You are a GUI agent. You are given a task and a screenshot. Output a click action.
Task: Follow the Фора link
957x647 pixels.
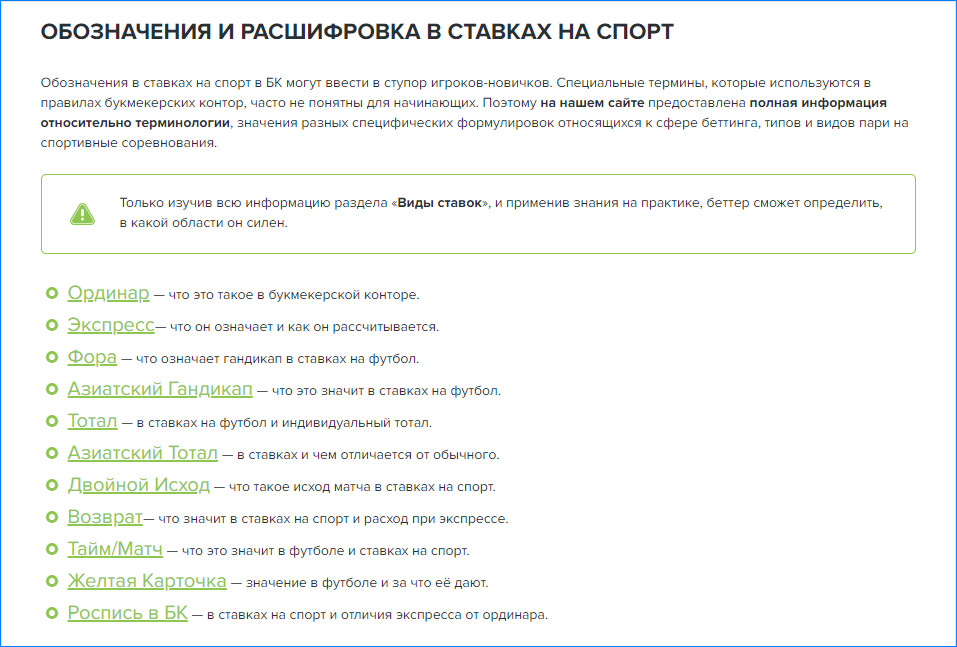92,357
